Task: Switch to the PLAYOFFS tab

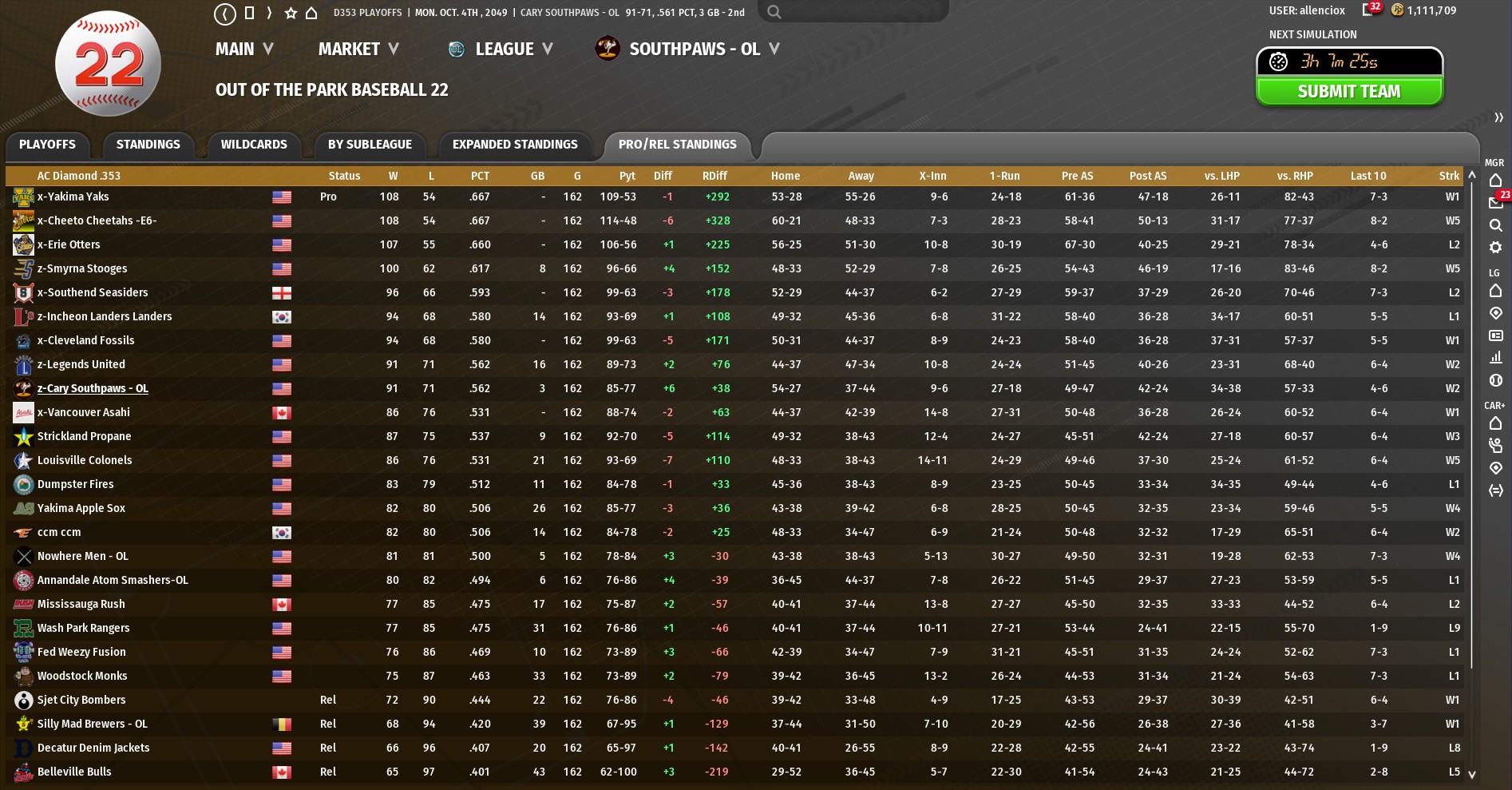Action: (x=47, y=145)
